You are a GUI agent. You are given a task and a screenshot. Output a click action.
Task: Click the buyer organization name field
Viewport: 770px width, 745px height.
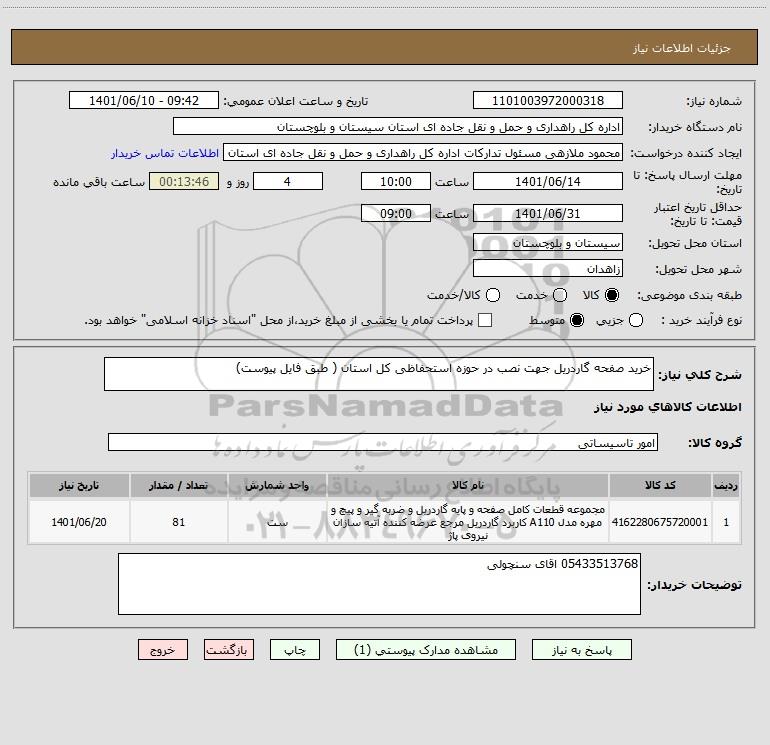[x=398, y=127]
